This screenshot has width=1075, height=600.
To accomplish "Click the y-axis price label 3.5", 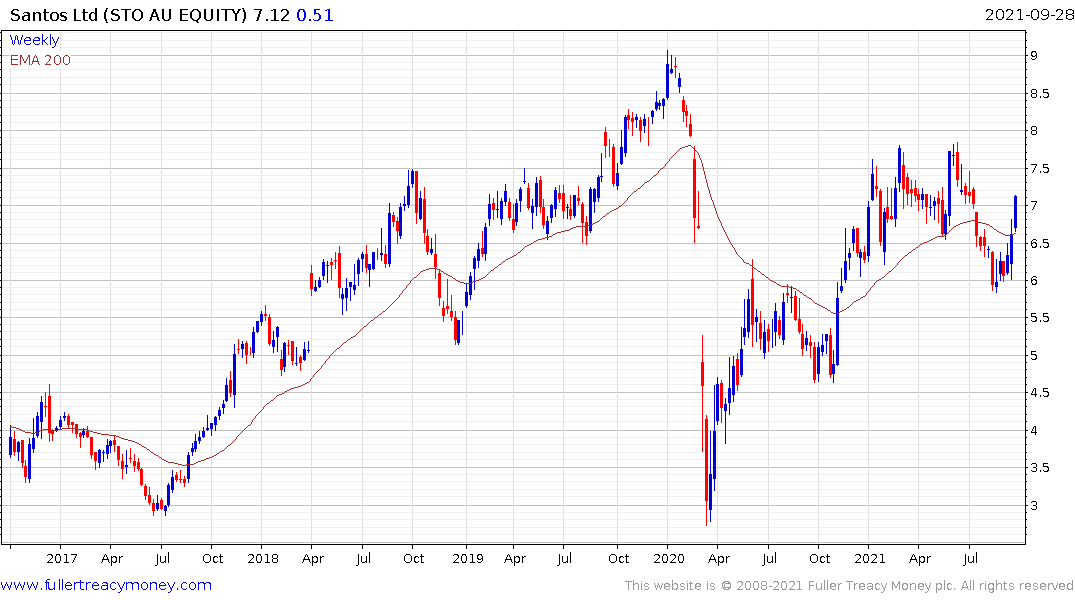I will click(x=1039, y=468).
